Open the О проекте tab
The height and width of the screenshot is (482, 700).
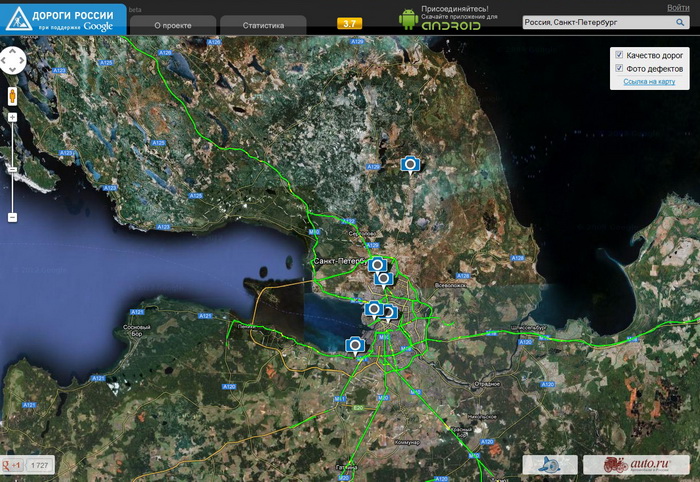pyautogui.click(x=172, y=25)
